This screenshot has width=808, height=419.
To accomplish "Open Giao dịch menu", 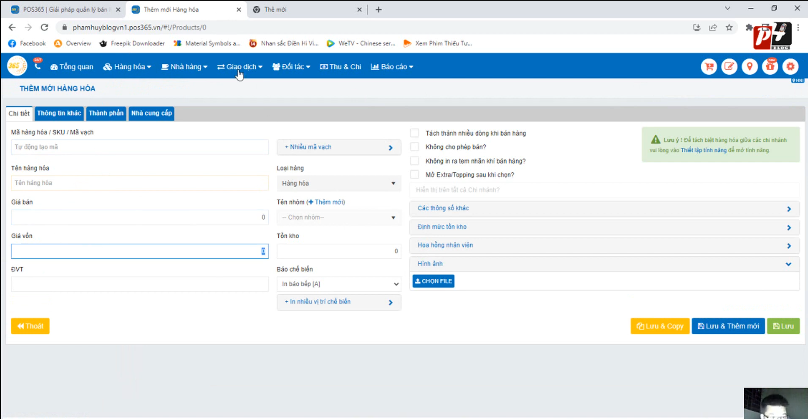I will [240, 66].
